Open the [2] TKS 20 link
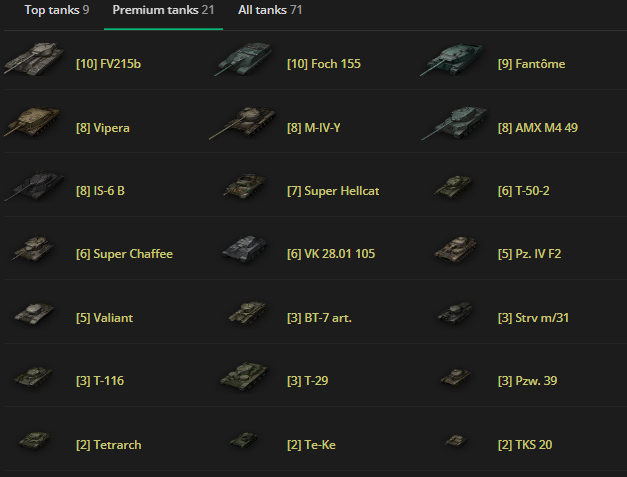 [x=525, y=445]
